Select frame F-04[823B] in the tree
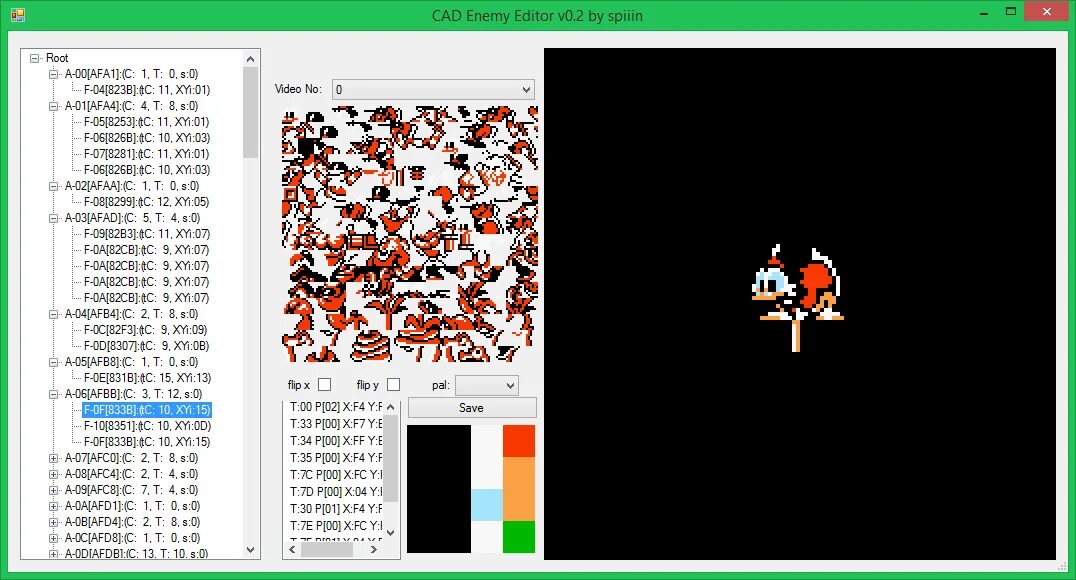The image size is (1076, 580). click(x=147, y=90)
